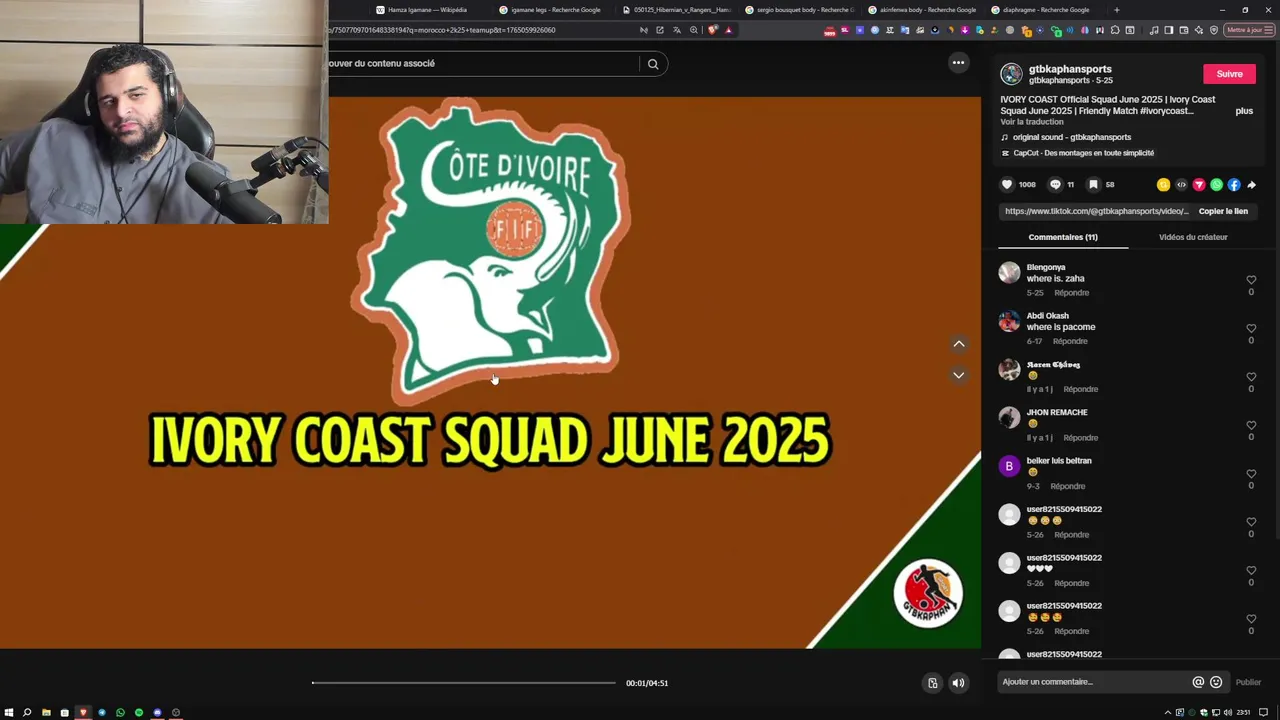Open the CapCut promotion link
Image resolution: width=1280 pixels, height=720 pixels.
1083,153
